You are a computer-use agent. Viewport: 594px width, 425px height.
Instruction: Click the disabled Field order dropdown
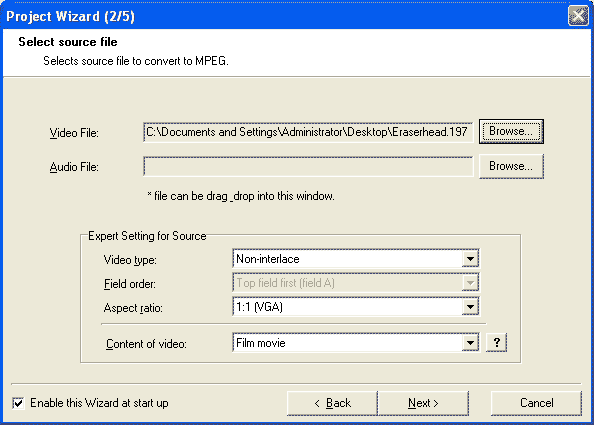click(x=355, y=283)
